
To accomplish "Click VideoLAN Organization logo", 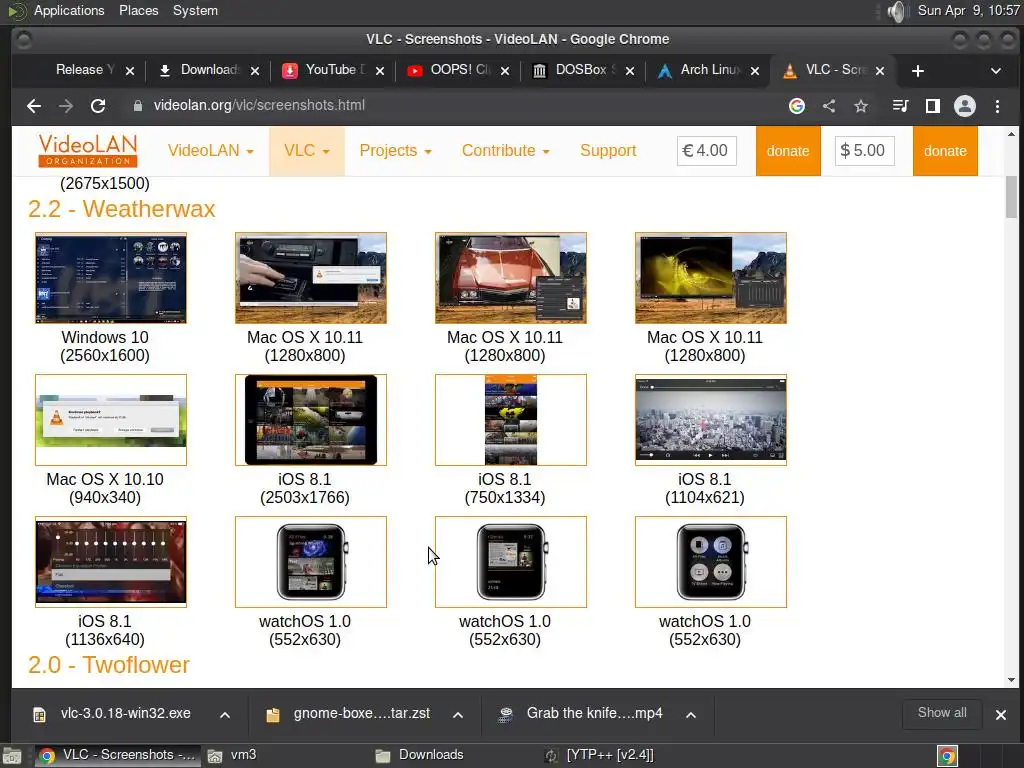I will [x=88, y=151].
